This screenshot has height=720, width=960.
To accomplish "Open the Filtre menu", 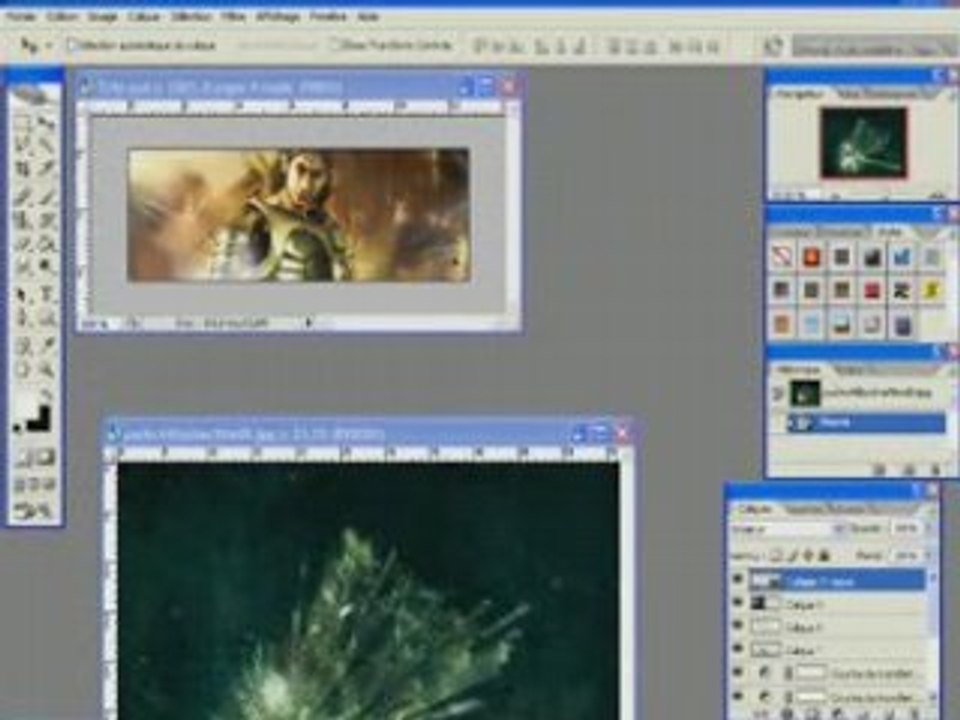I will coord(233,17).
